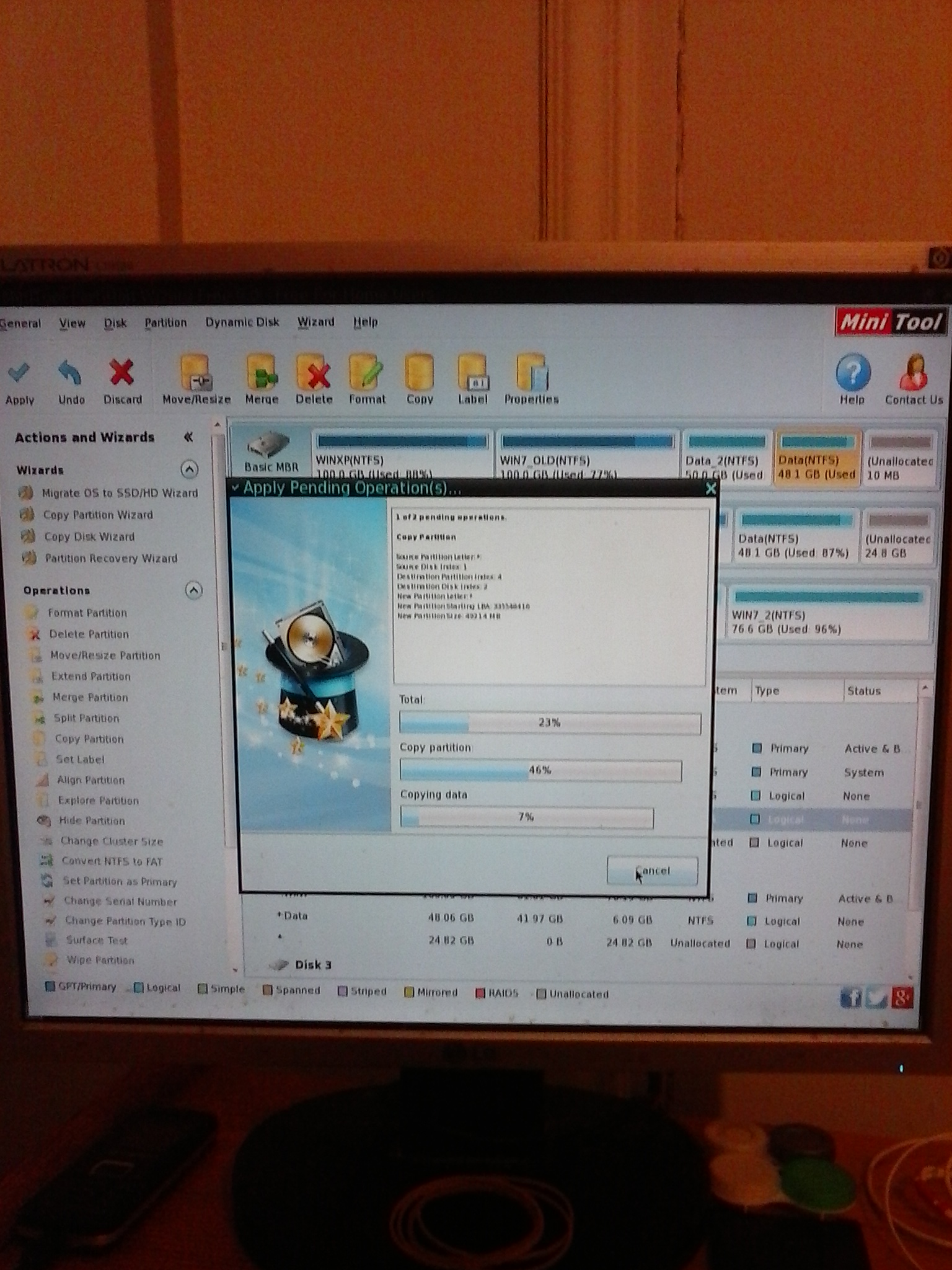Image resolution: width=952 pixels, height=1270 pixels.
Task: Collapse the Operations section chevron
Action: 194,590
